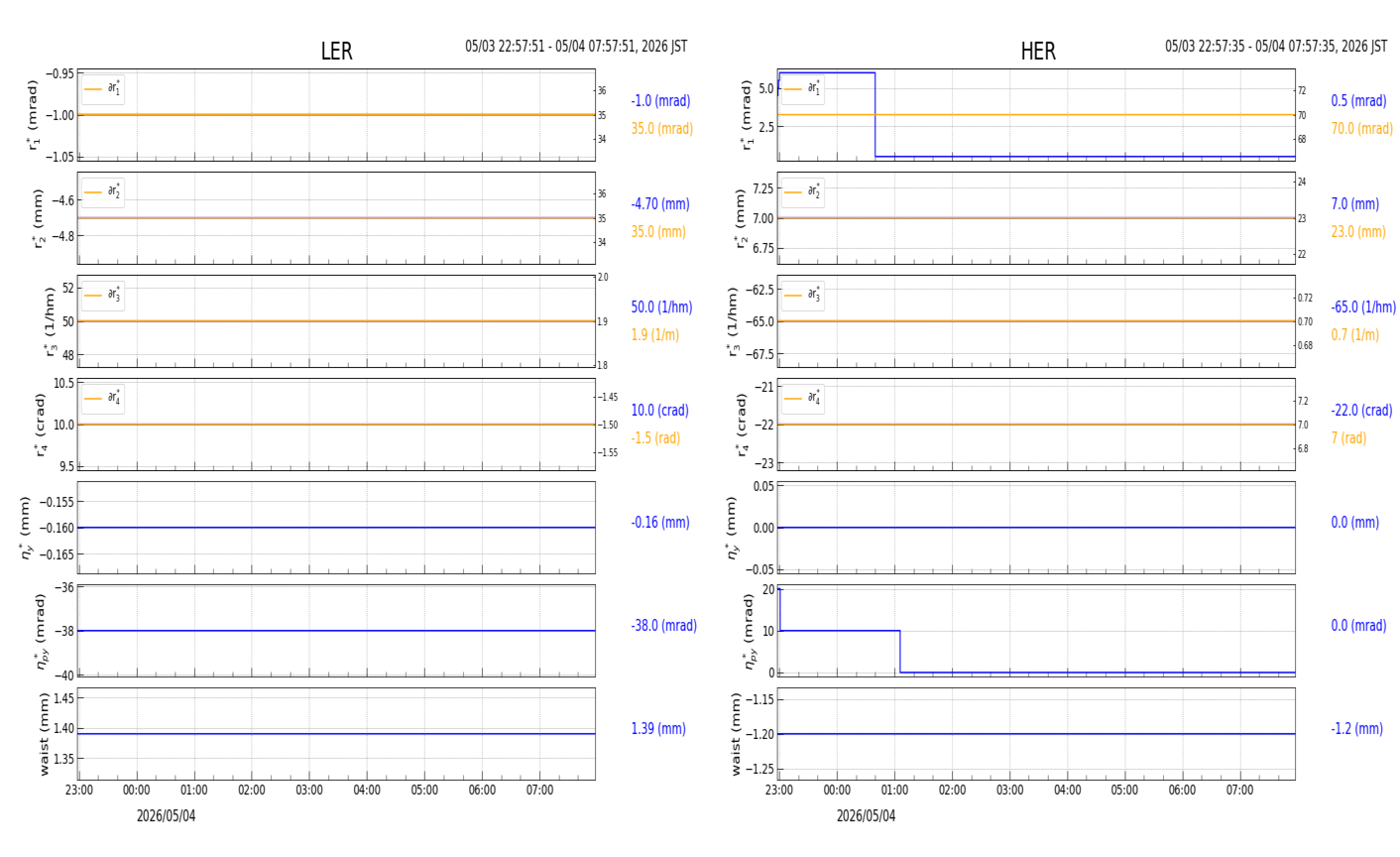Click LER value 50.0 (1/hm)
1400x857 pixels.
(x=662, y=307)
